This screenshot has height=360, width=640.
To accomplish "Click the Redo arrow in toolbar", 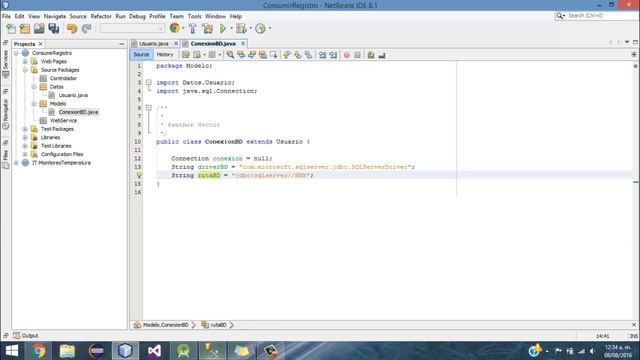I will (x=86, y=29).
